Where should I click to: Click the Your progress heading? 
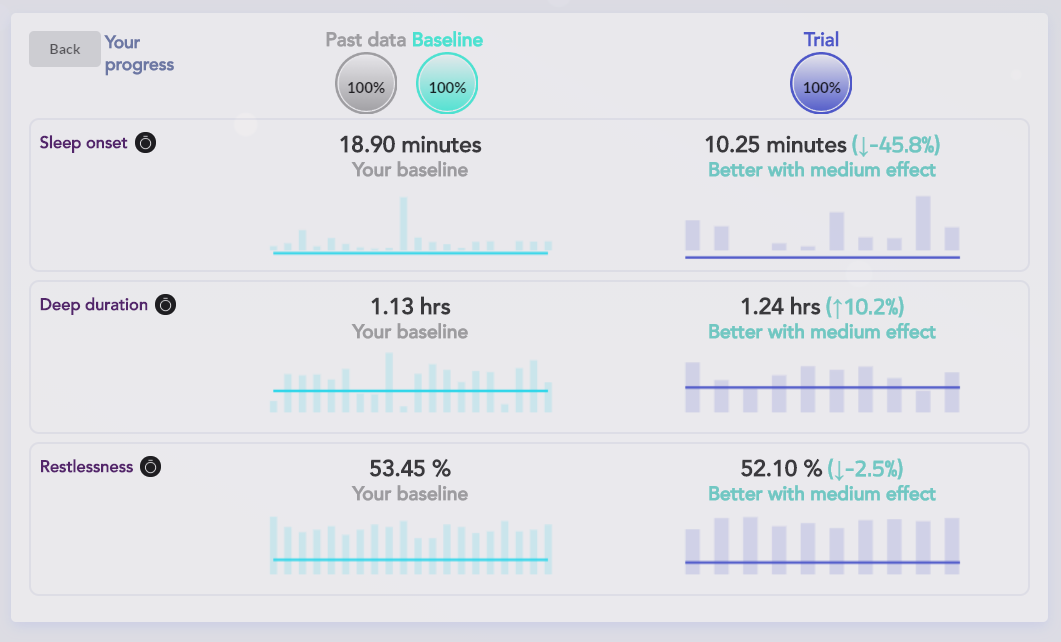tap(139, 53)
